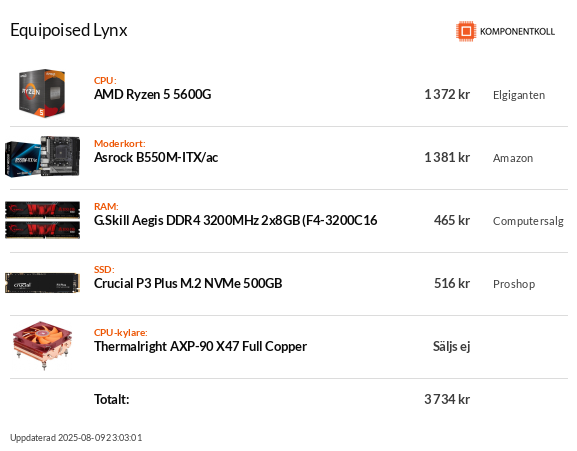The height and width of the screenshot is (451, 577).
Task: Visit the Elgiganten retailer link
Action: click(x=519, y=95)
